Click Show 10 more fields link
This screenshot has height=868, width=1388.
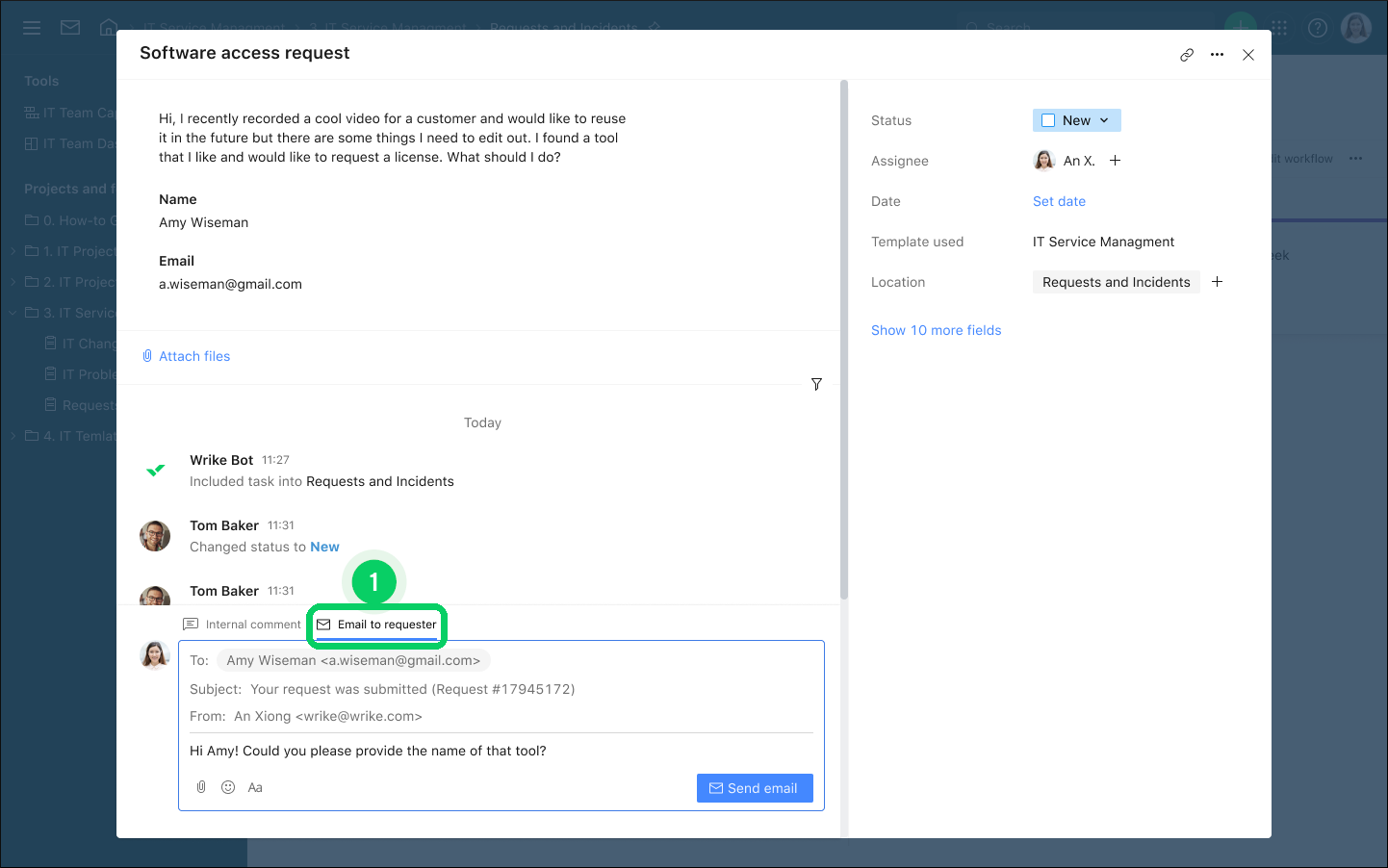click(x=936, y=330)
